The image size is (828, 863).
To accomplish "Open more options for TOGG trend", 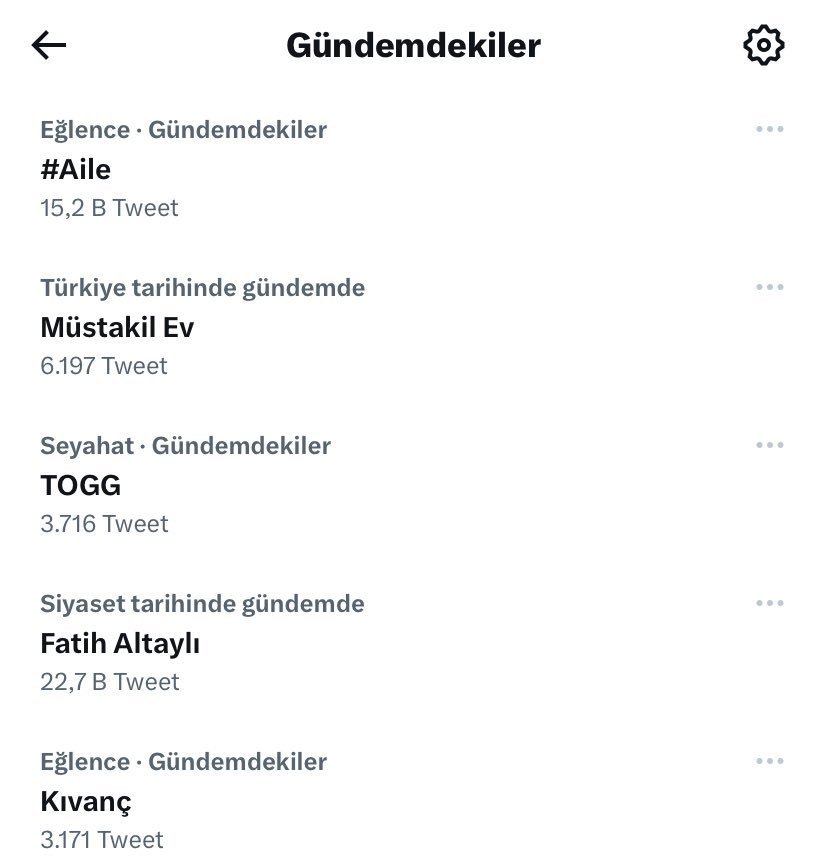I will coord(769,445).
